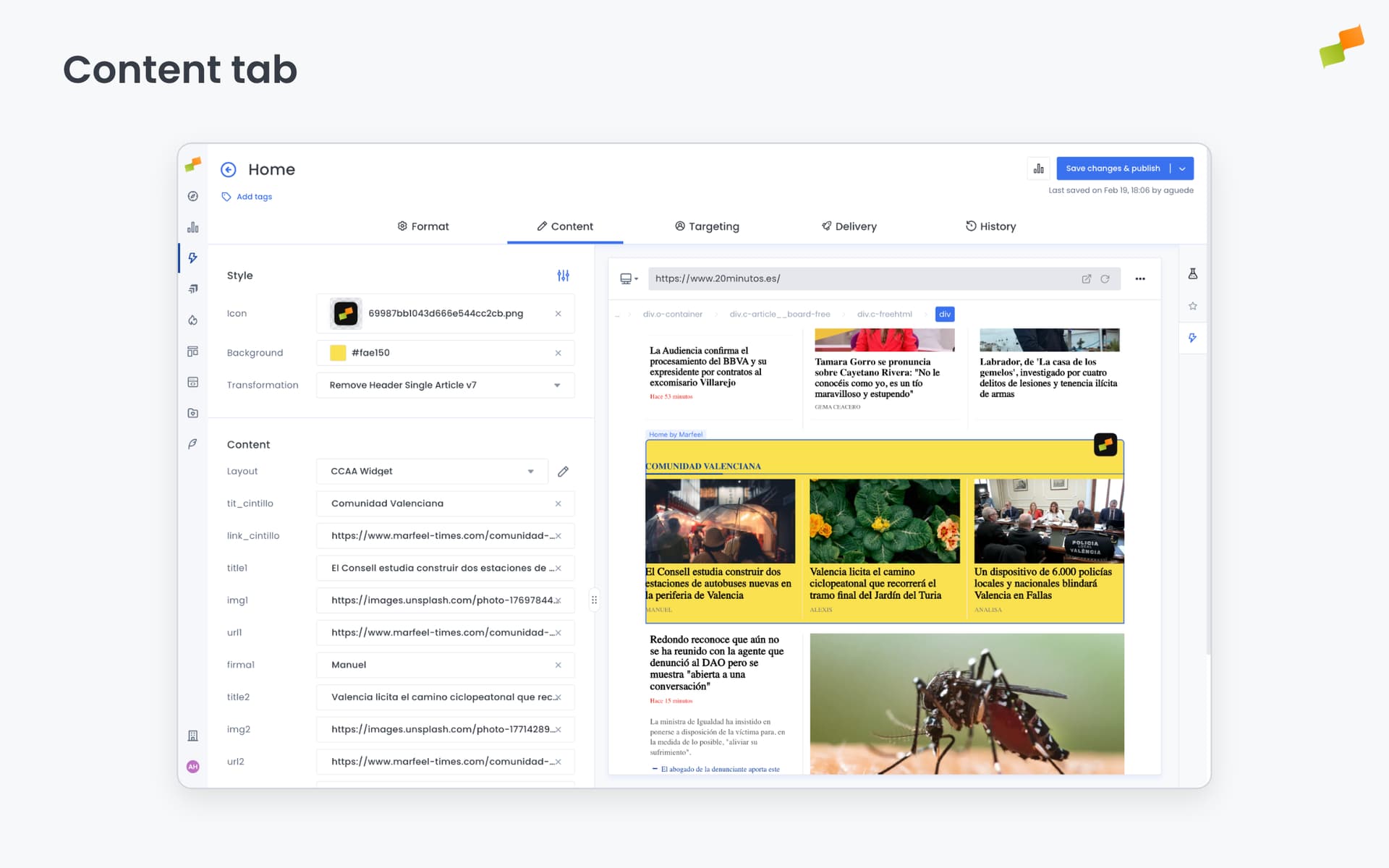Screen dimensions: 1389x868
Task: Switch to the Targeting tab
Action: click(x=707, y=226)
